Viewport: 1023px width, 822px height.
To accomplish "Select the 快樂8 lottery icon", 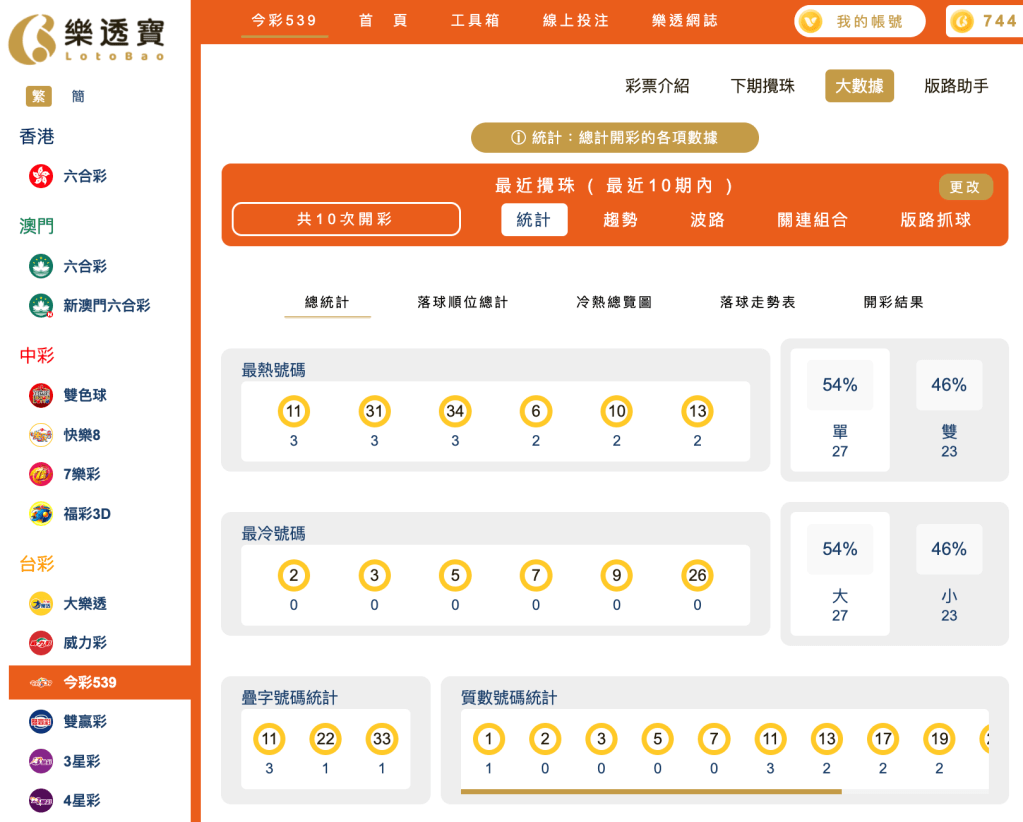I will click(41, 435).
